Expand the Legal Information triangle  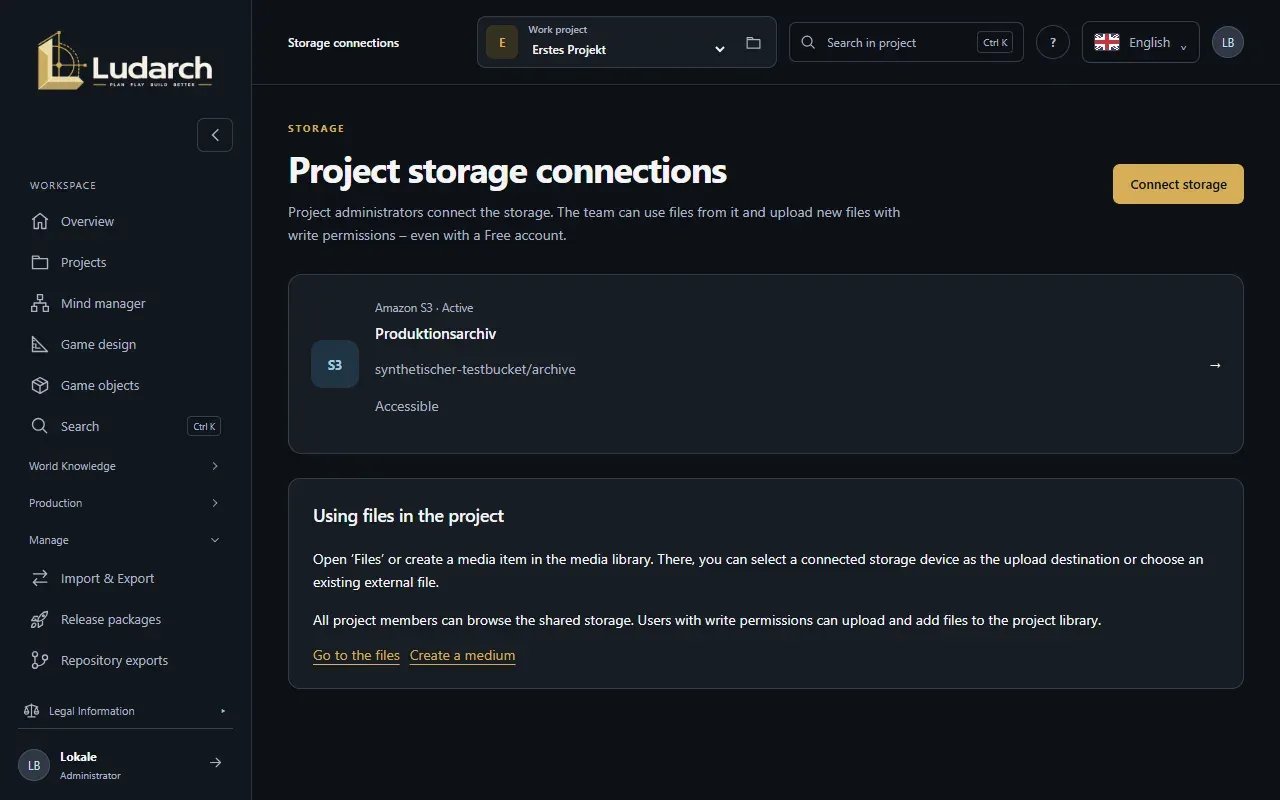223,711
